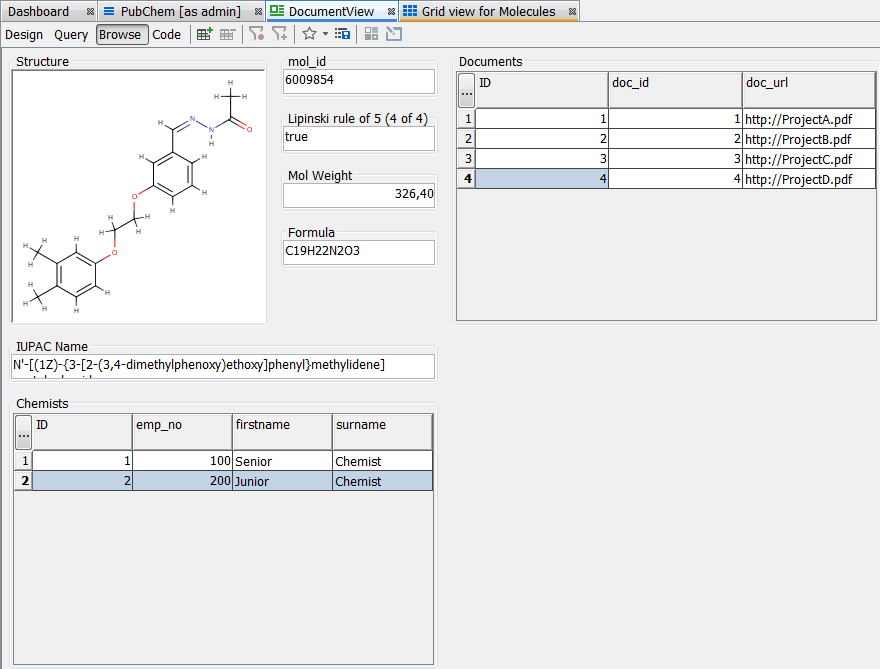Switch to Design mode
The width and height of the screenshot is (880, 669).
tap(24, 34)
